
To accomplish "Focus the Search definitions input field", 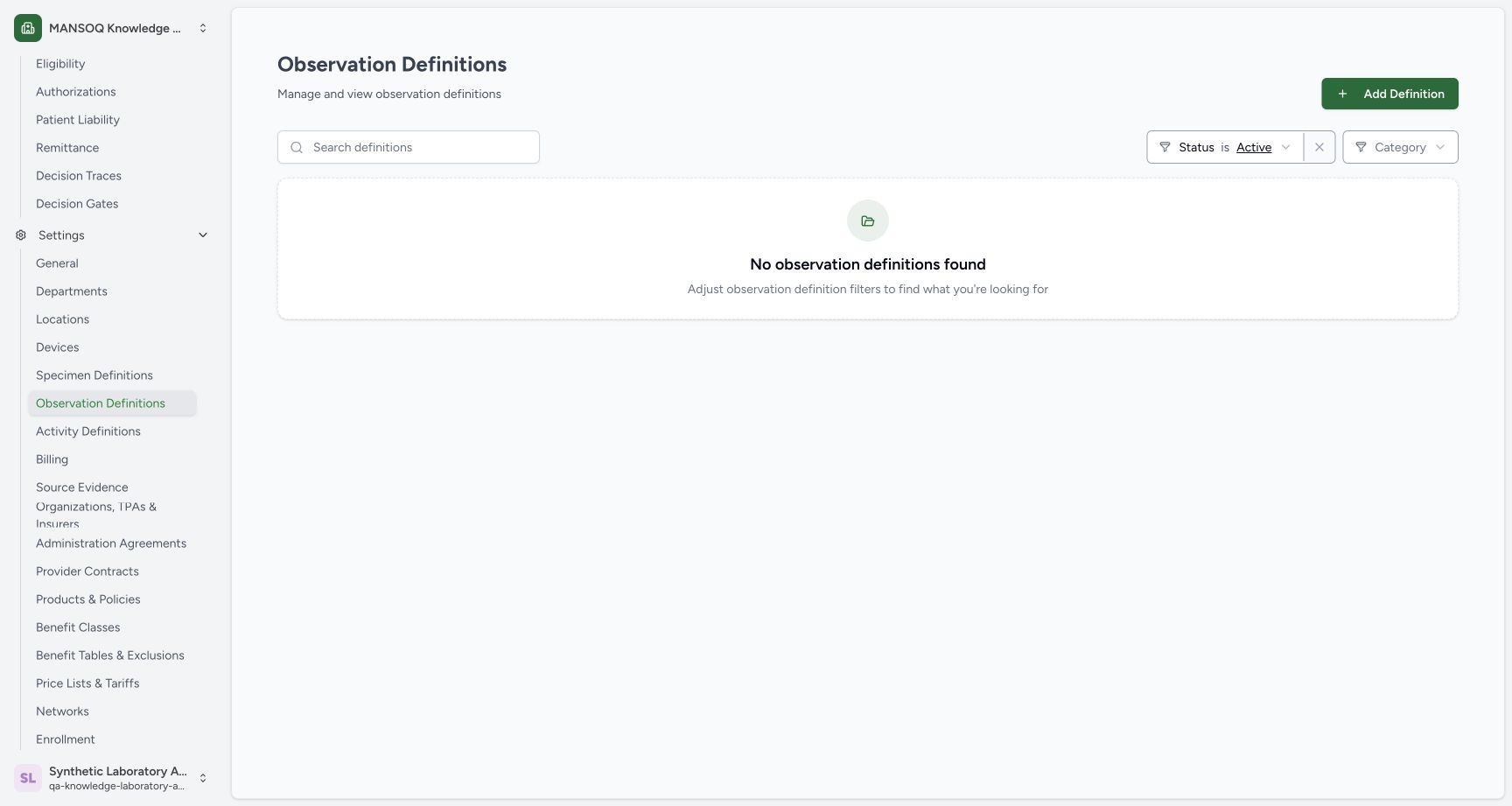I will tap(409, 147).
